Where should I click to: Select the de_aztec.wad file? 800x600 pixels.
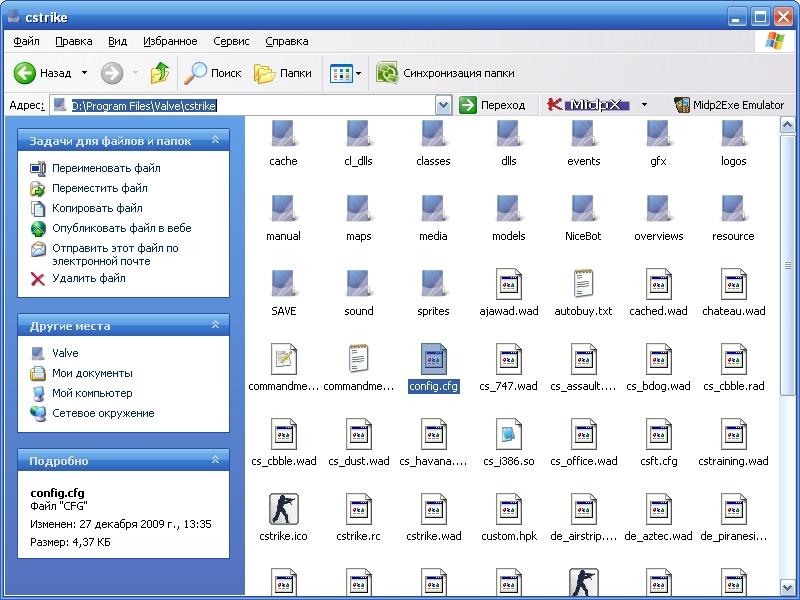pos(658,518)
